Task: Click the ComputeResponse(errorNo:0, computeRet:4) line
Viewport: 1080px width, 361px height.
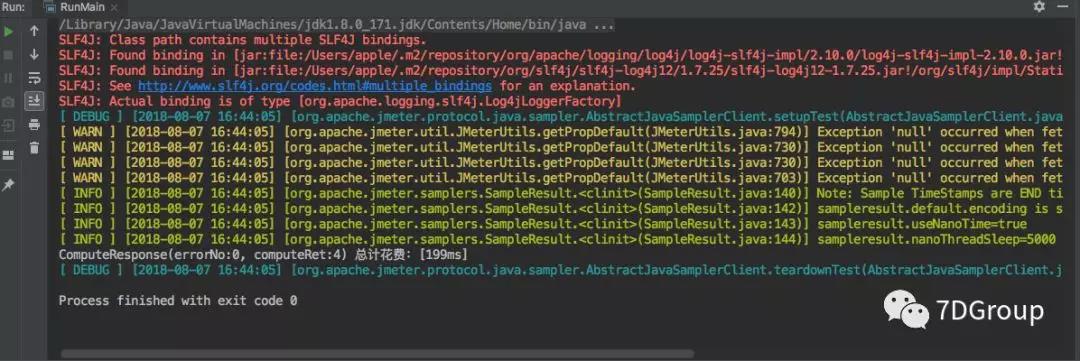Action: point(263,255)
